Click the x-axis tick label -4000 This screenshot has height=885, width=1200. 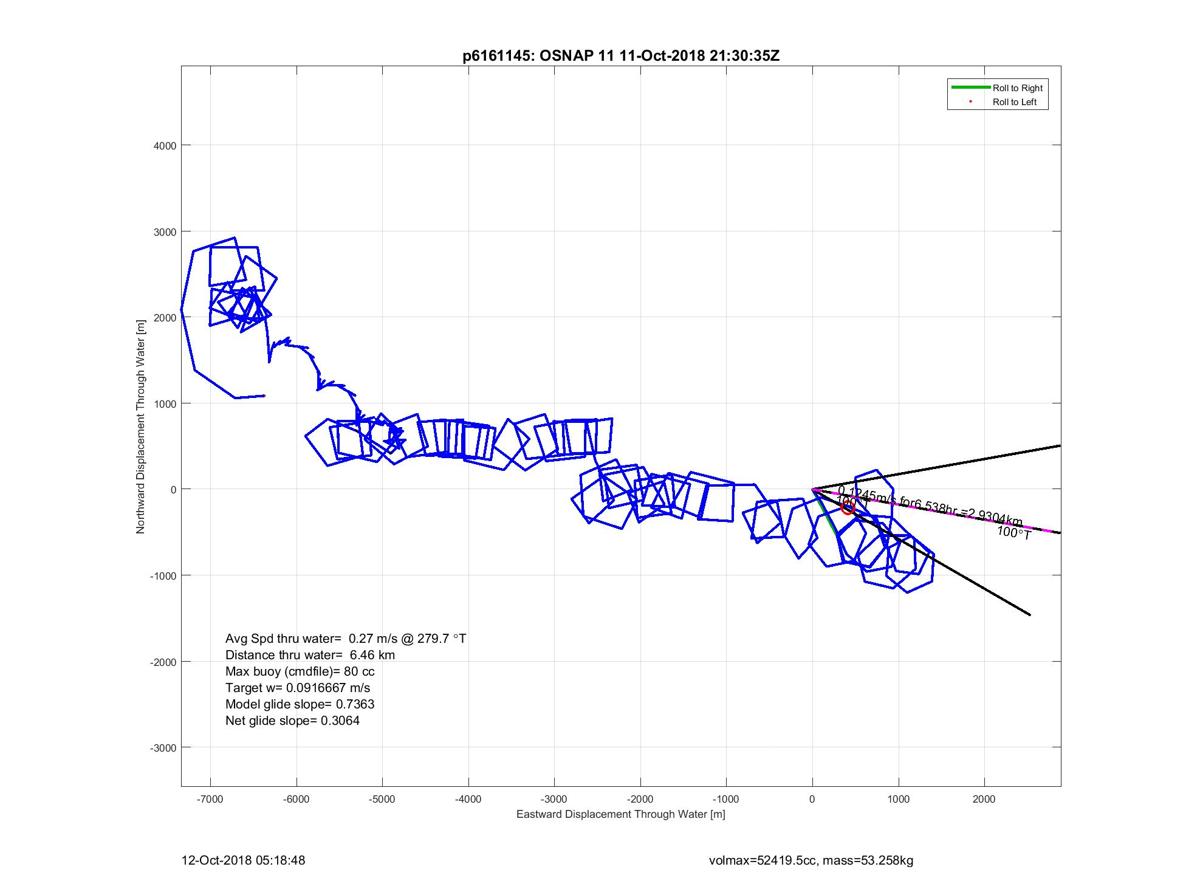click(468, 799)
